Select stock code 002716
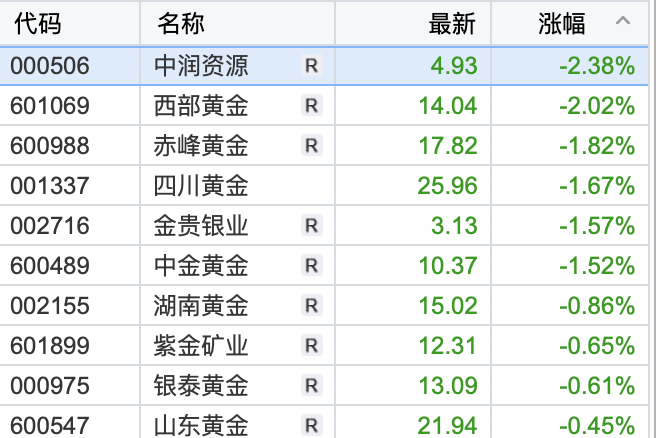This screenshot has width=656, height=438. coord(50,225)
